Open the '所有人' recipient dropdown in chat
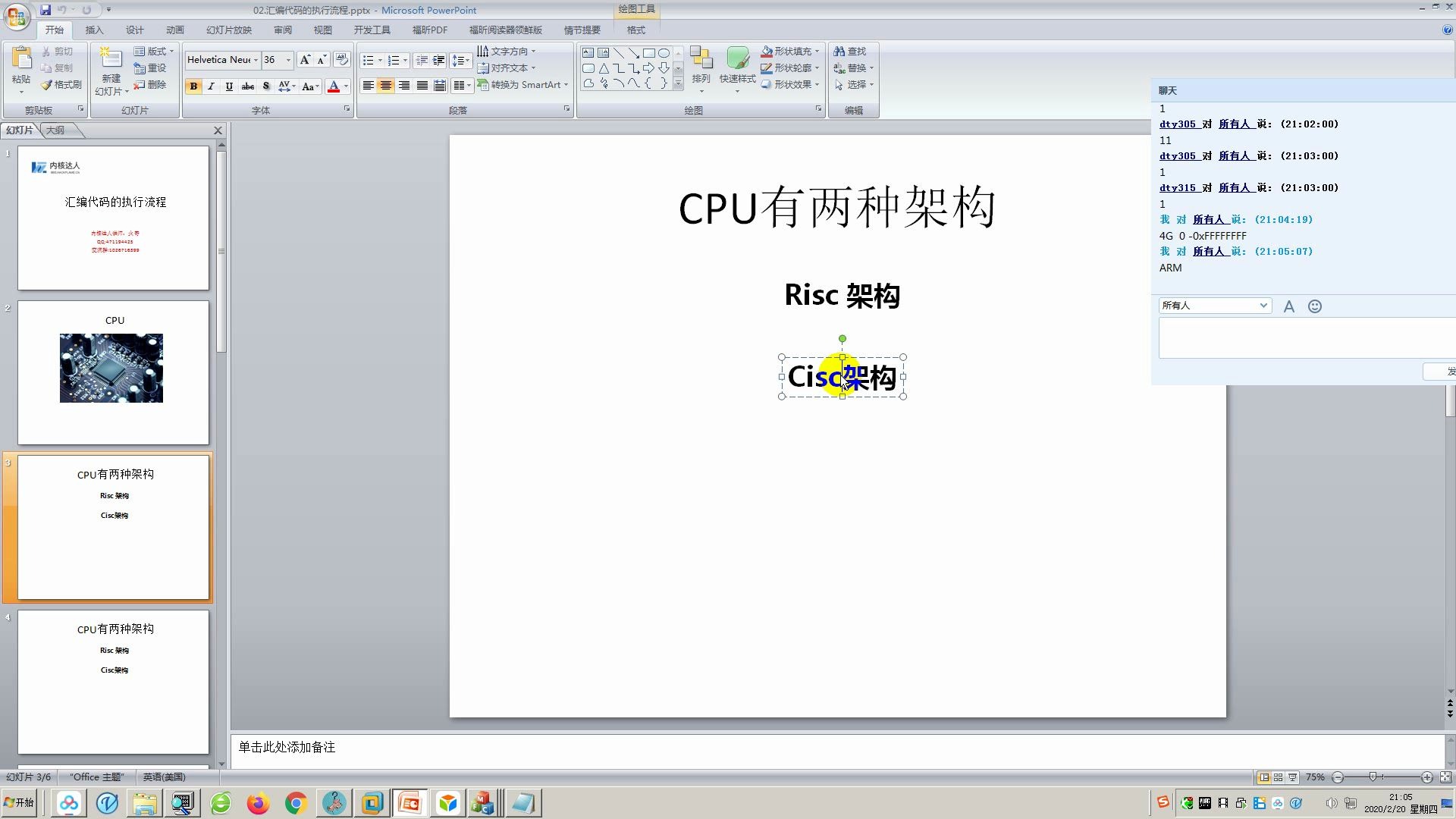1456x819 pixels. point(1263,305)
